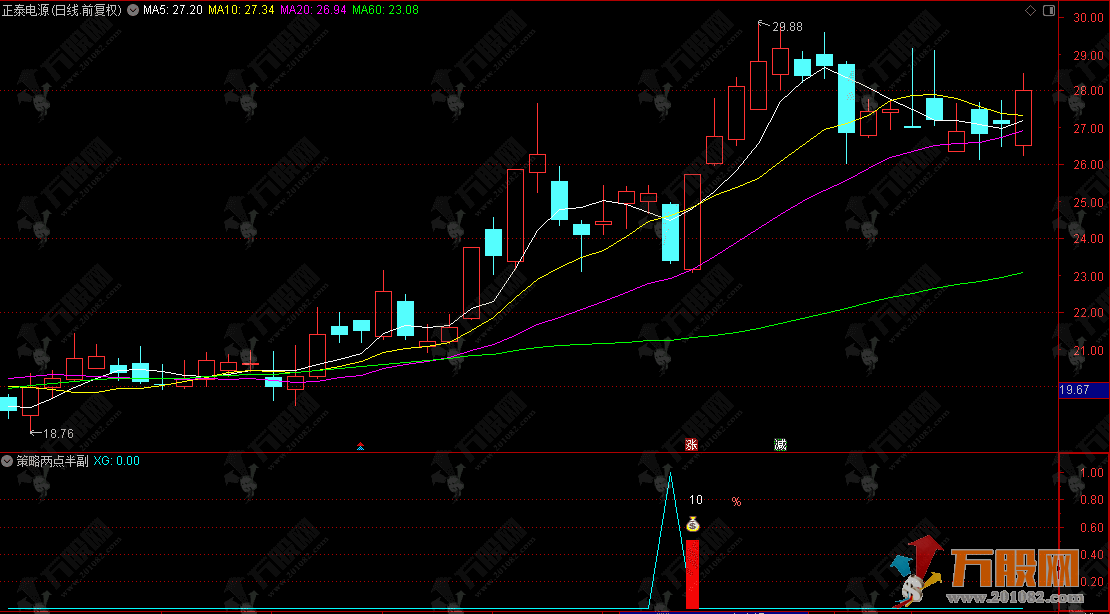
Task: Click the 策略两点半副 indicator name
Action: (x=52, y=461)
